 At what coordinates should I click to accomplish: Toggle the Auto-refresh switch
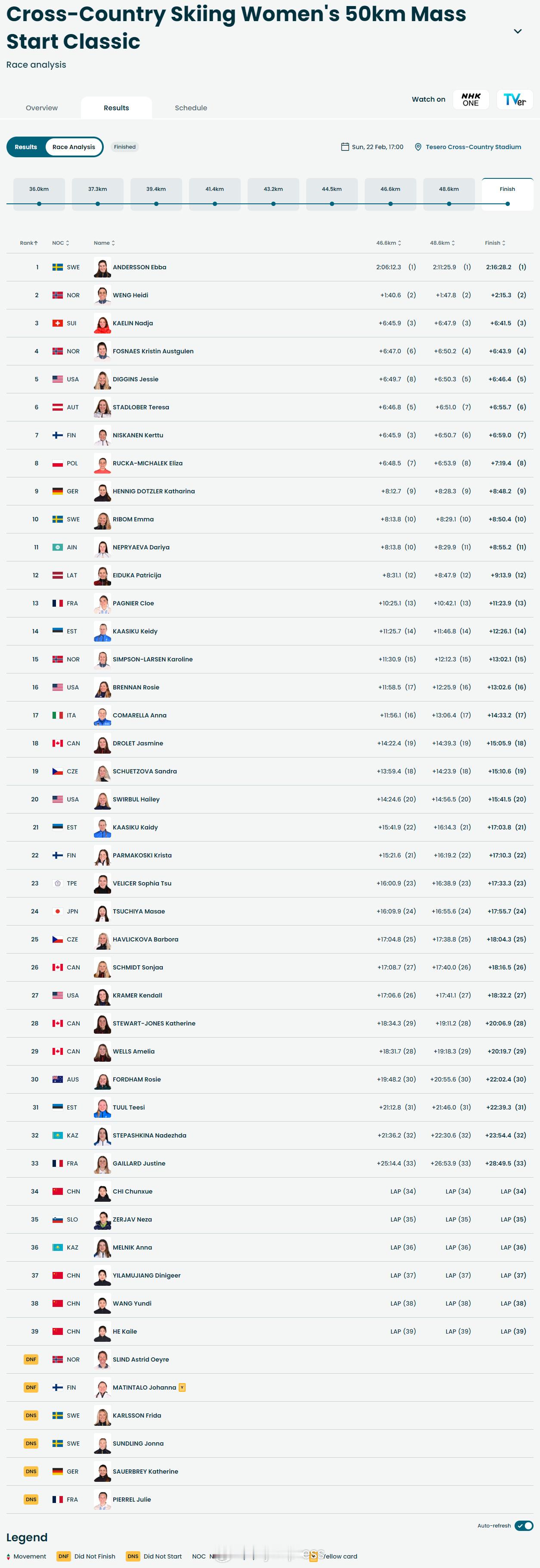pos(524,1525)
